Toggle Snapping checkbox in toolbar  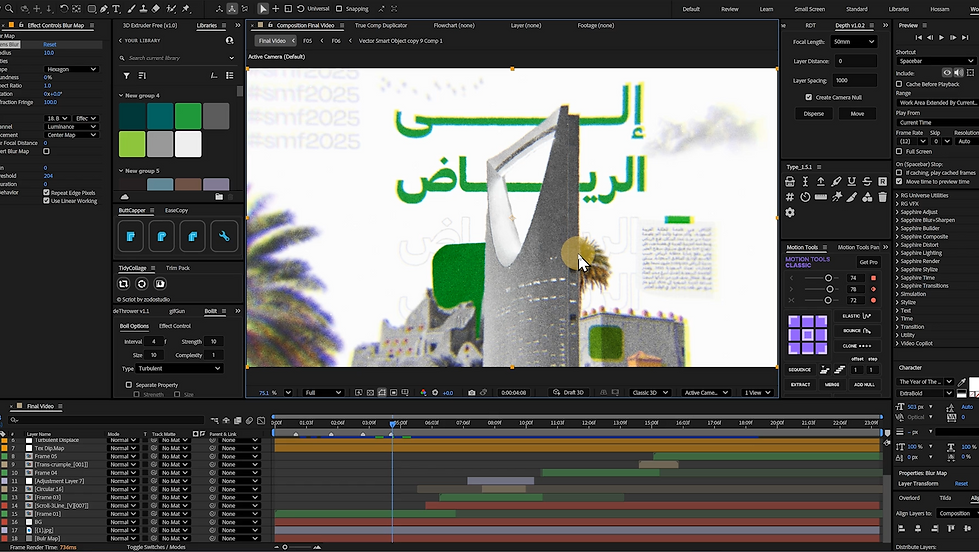tap(339, 9)
